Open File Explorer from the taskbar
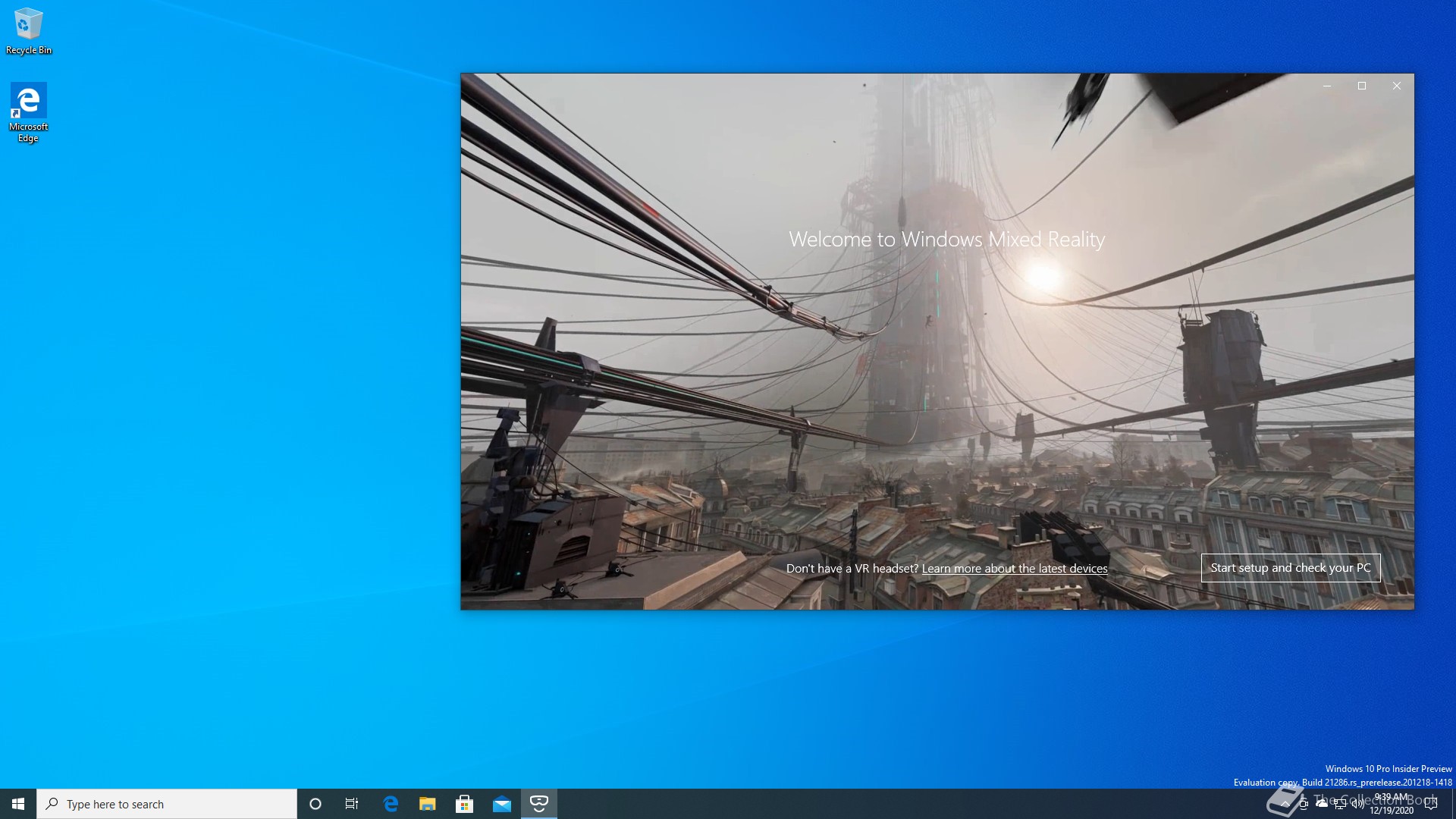 (428, 804)
